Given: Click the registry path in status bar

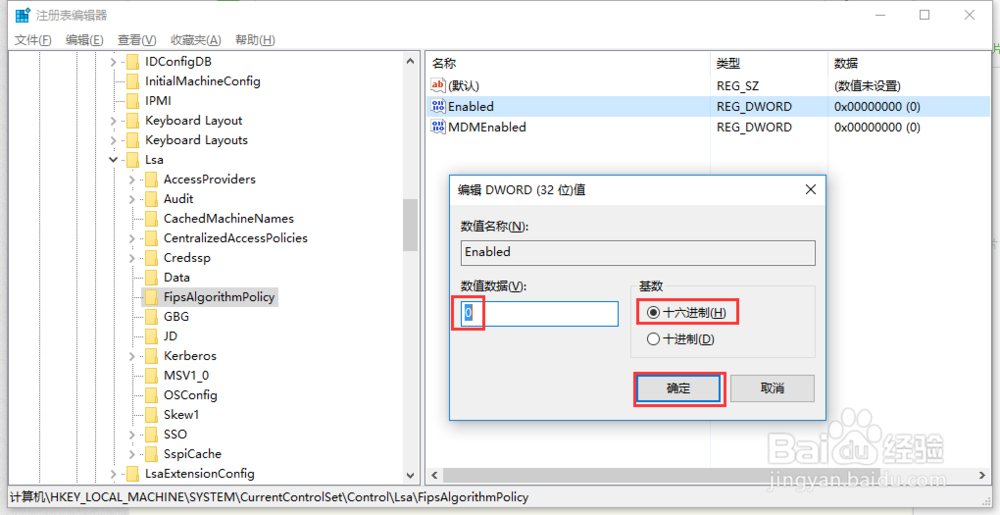Looking at the screenshot, I should coord(269,497).
